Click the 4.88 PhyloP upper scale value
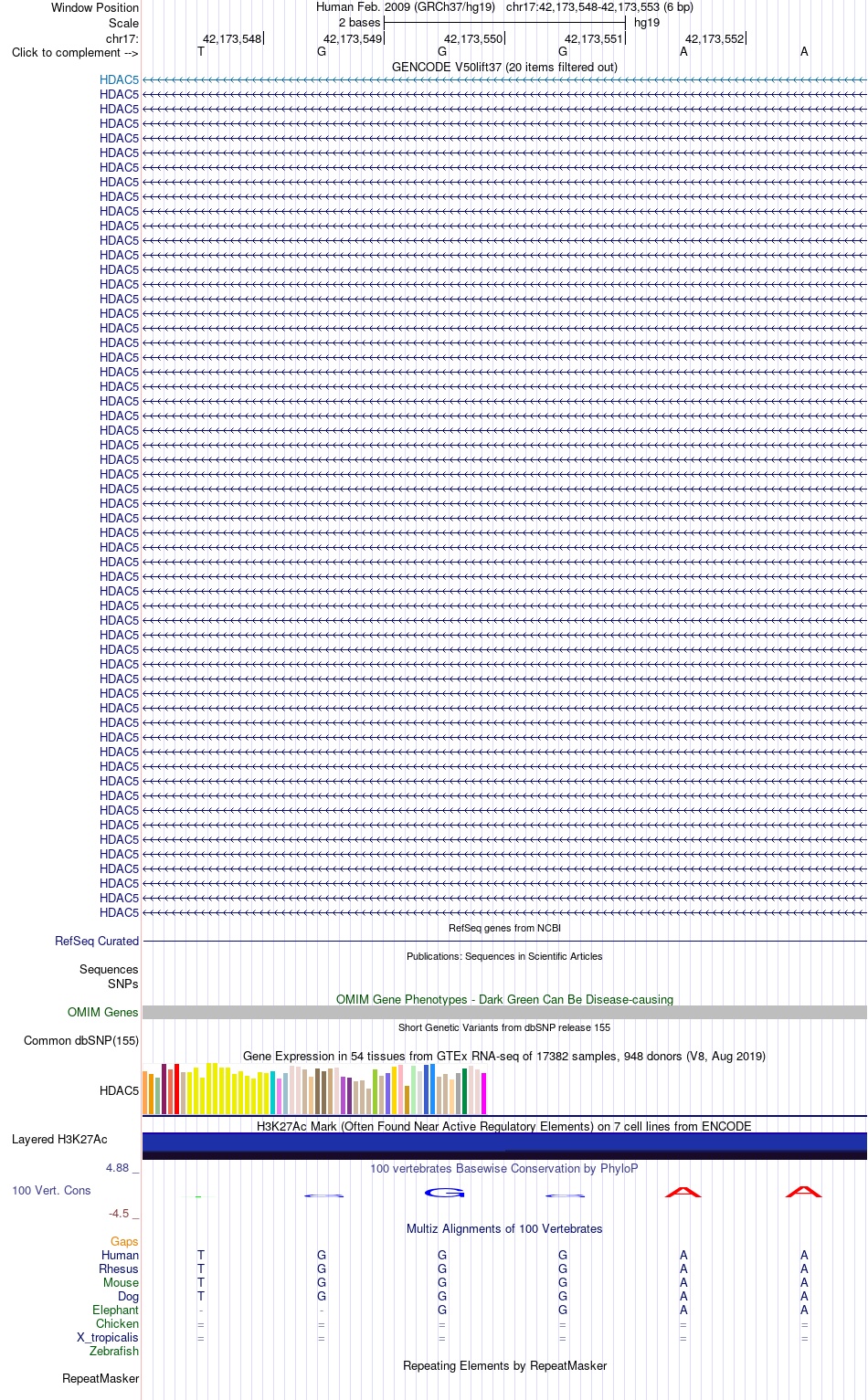 (117, 1168)
